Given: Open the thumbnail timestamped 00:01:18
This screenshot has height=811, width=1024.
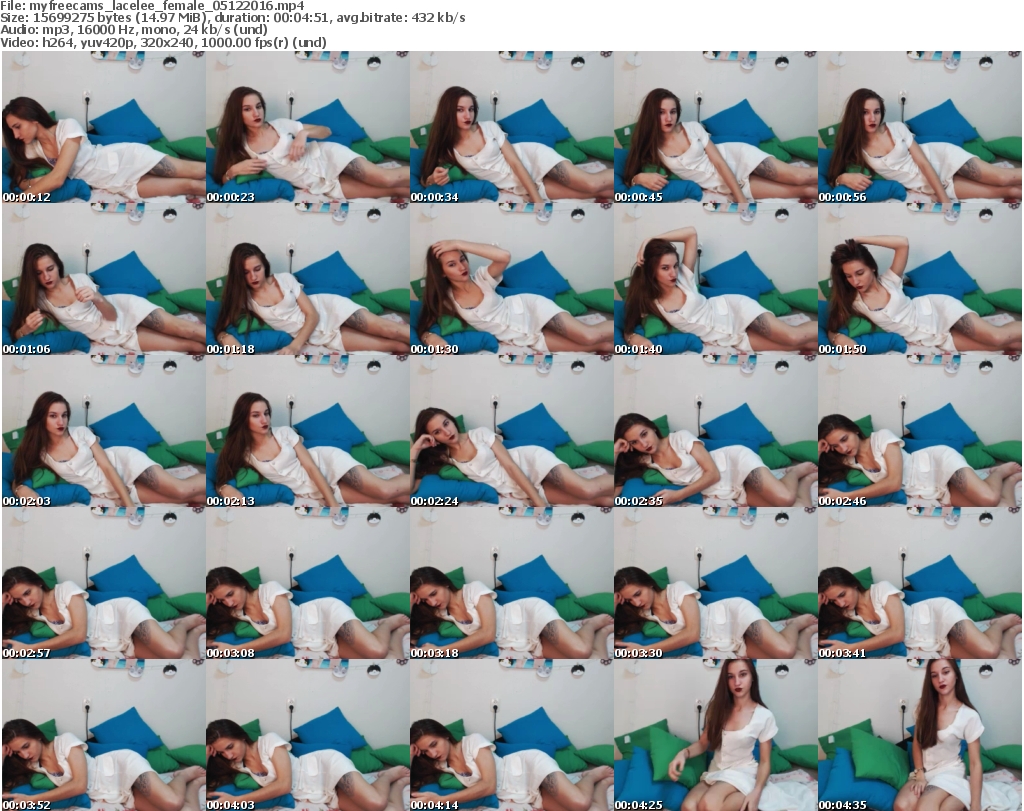Looking at the screenshot, I should click(307, 280).
